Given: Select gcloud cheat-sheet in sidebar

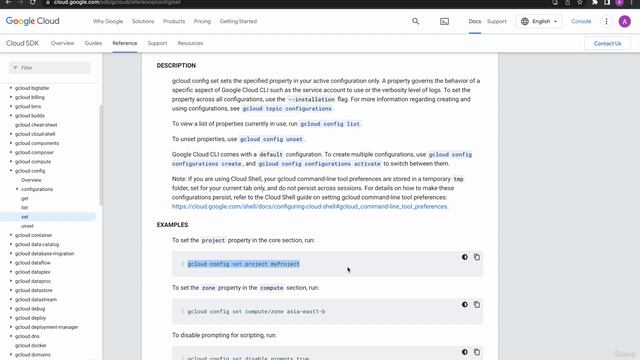Looking at the screenshot, I should (x=36, y=125).
